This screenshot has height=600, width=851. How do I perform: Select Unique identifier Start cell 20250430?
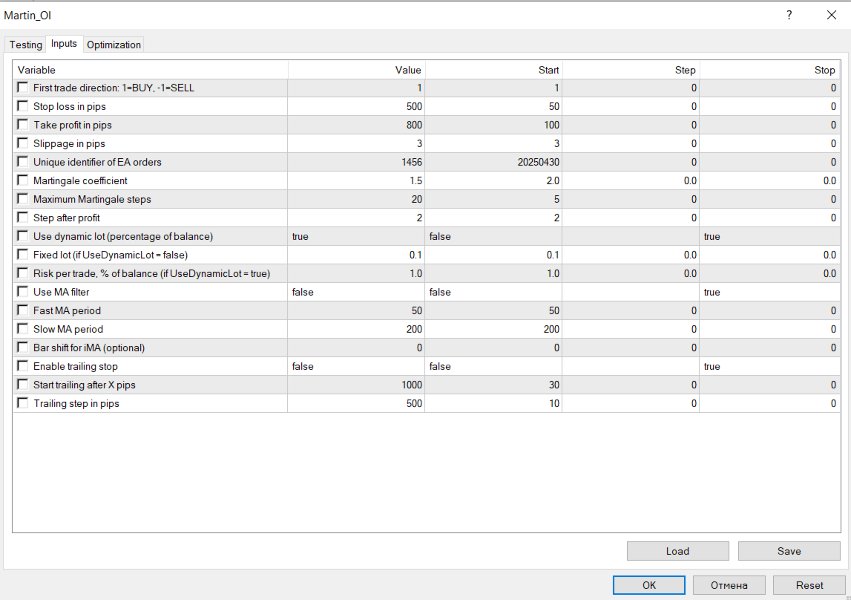494,162
